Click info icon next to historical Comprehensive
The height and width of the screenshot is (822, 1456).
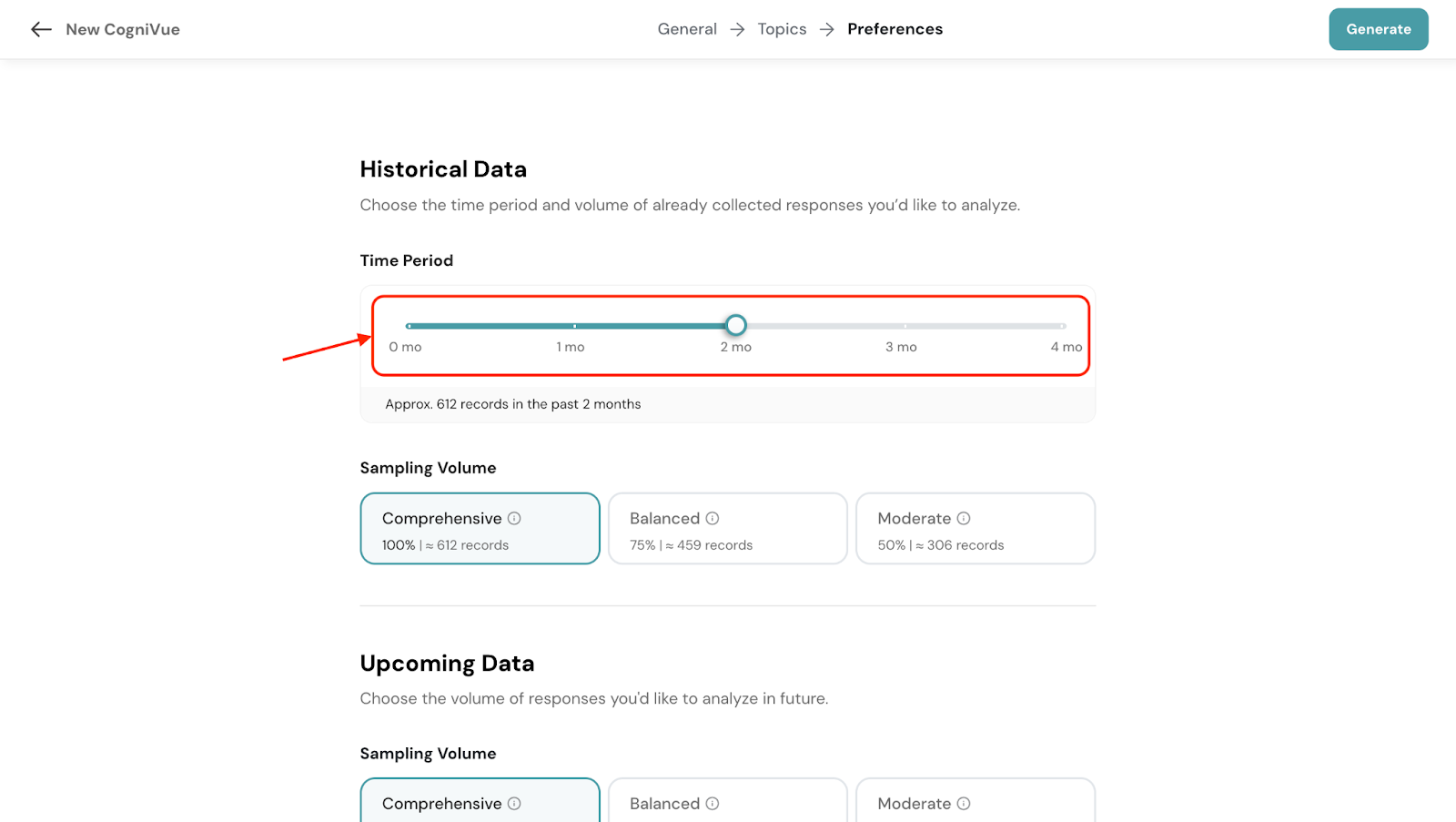coord(514,519)
